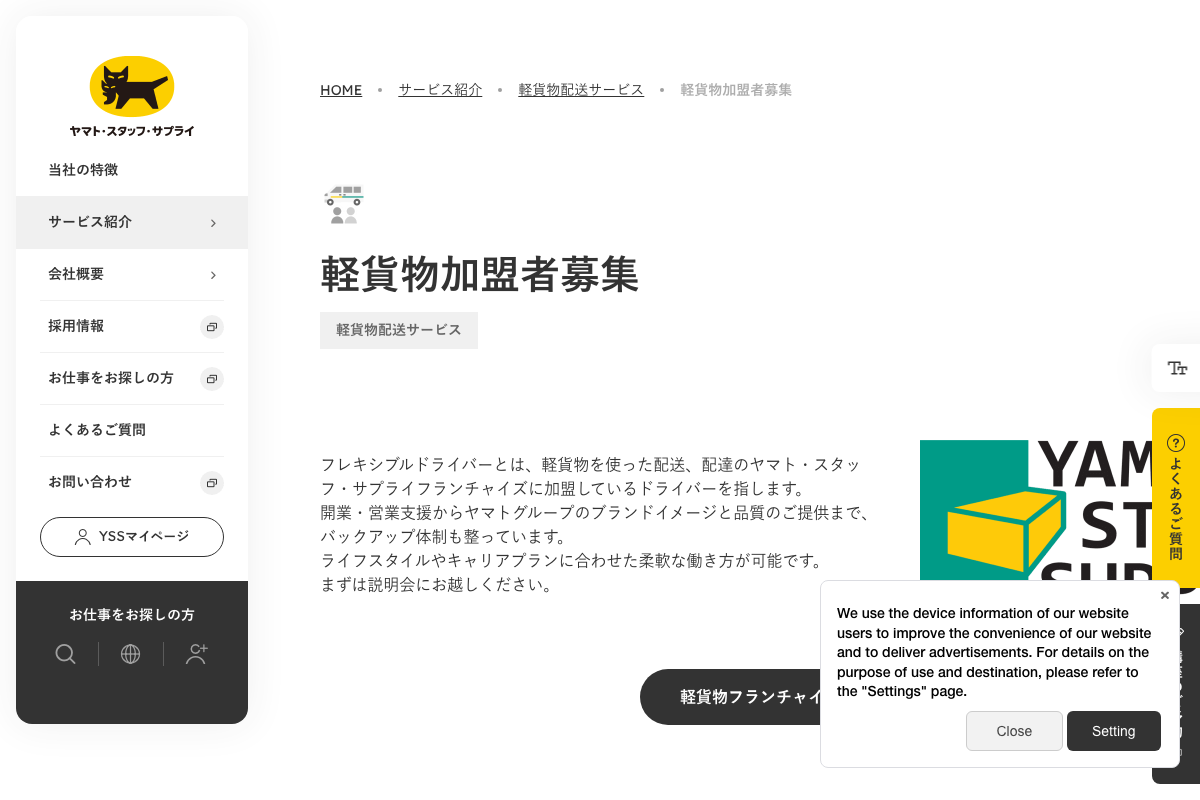Open the 会社概要 menu item

pyautogui.click(x=132, y=274)
